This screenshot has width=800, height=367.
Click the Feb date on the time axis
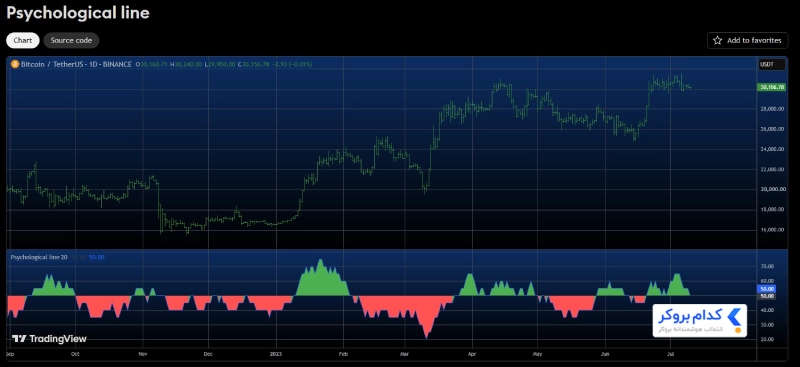(x=343, y=353)
